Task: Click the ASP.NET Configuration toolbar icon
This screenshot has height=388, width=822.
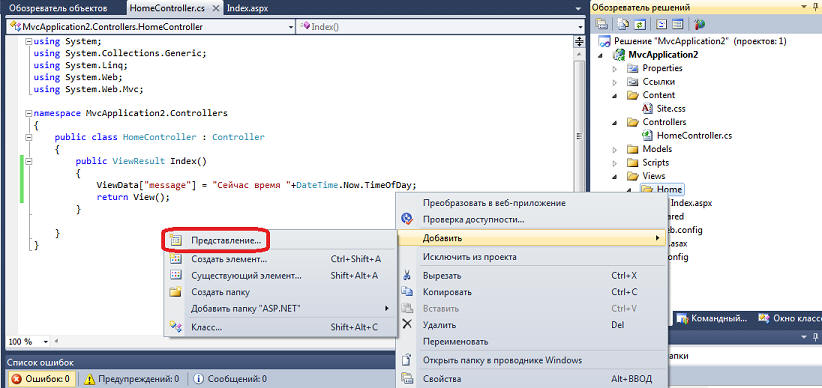Action: point(699,24)
